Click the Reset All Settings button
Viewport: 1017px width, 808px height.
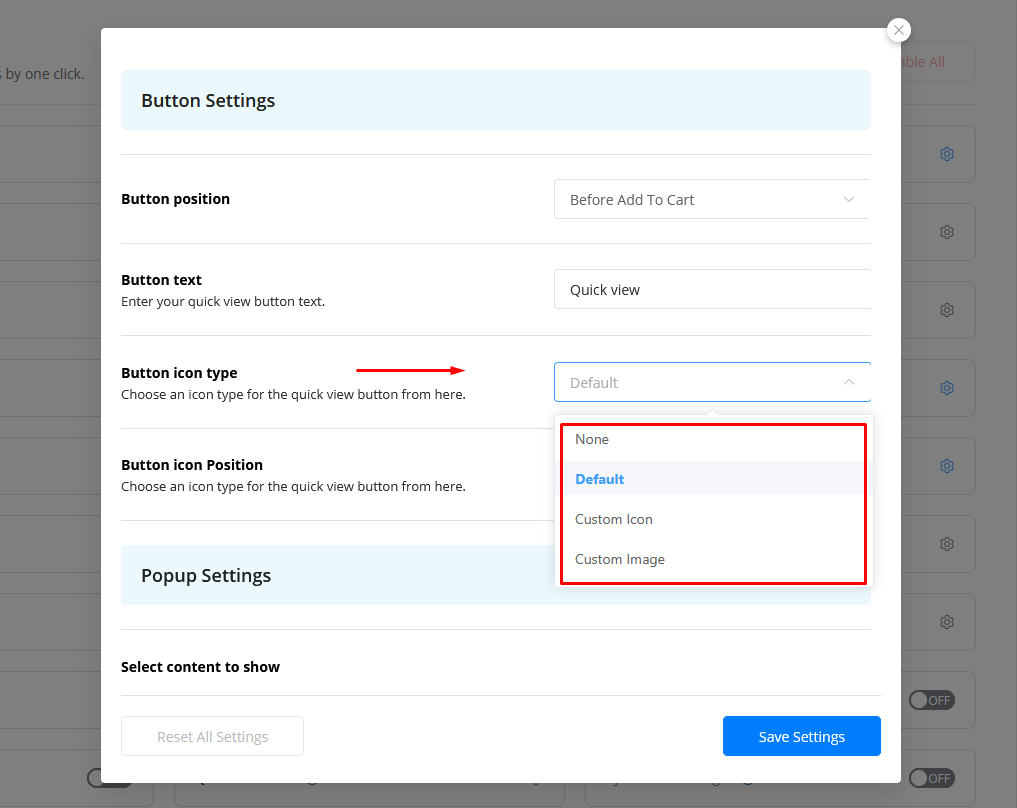click(212, 736)
